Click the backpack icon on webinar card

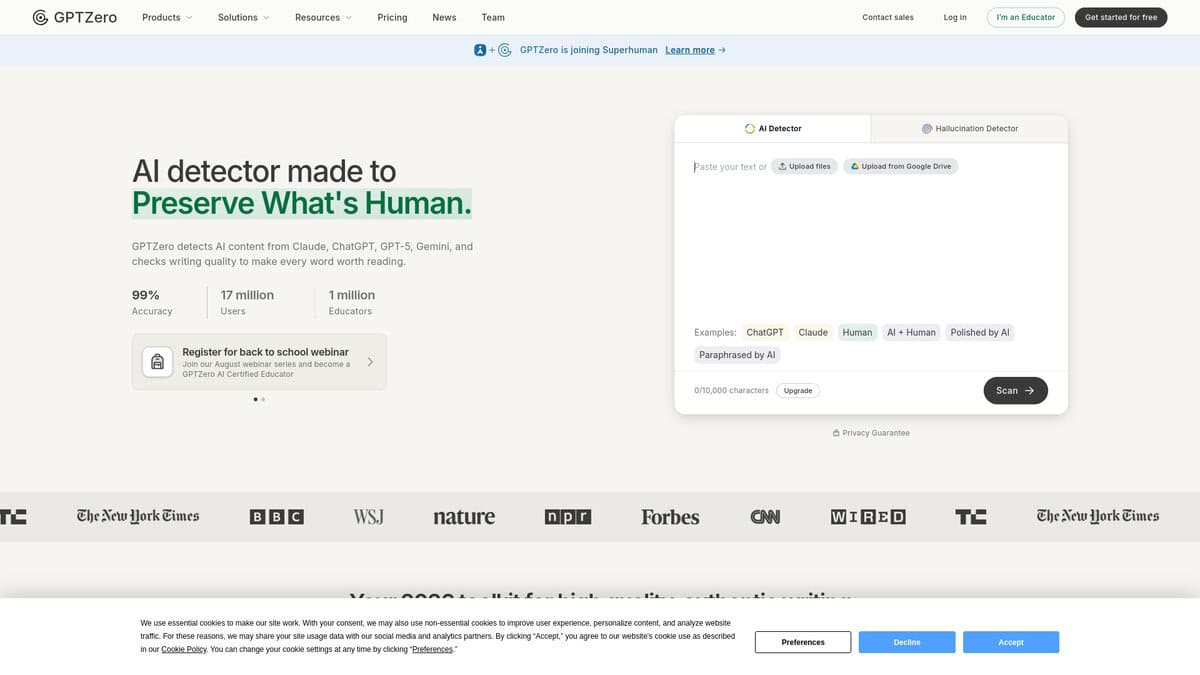157,362
